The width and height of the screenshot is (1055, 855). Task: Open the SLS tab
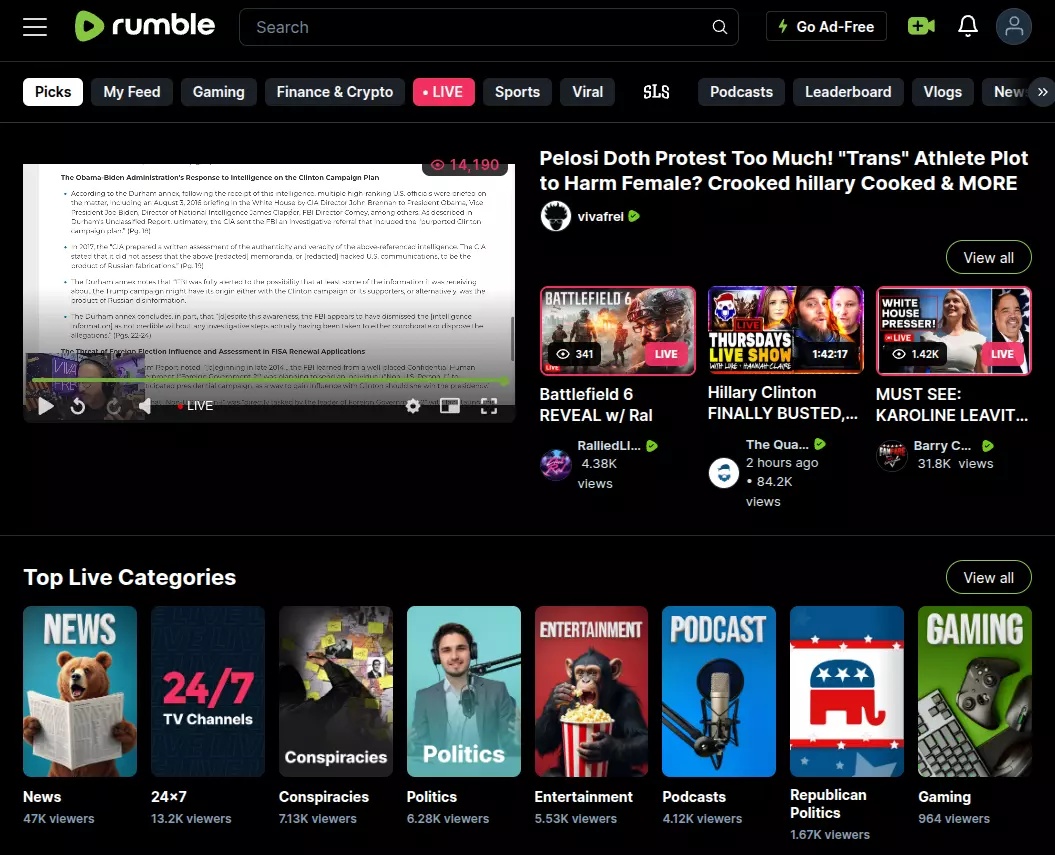click(656, 91)
